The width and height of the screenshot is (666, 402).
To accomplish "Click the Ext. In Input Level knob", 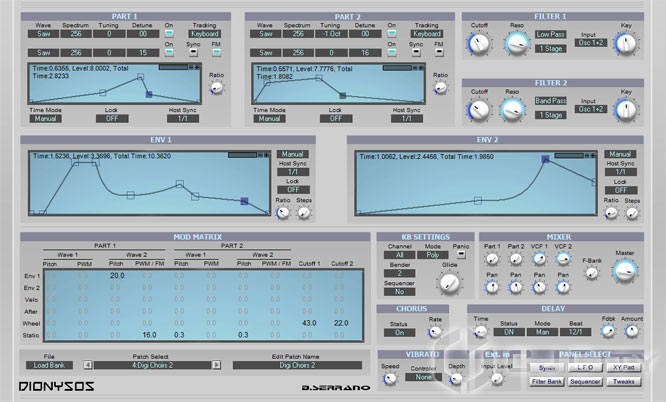I will pyautogui.click(x=497, y=379).
